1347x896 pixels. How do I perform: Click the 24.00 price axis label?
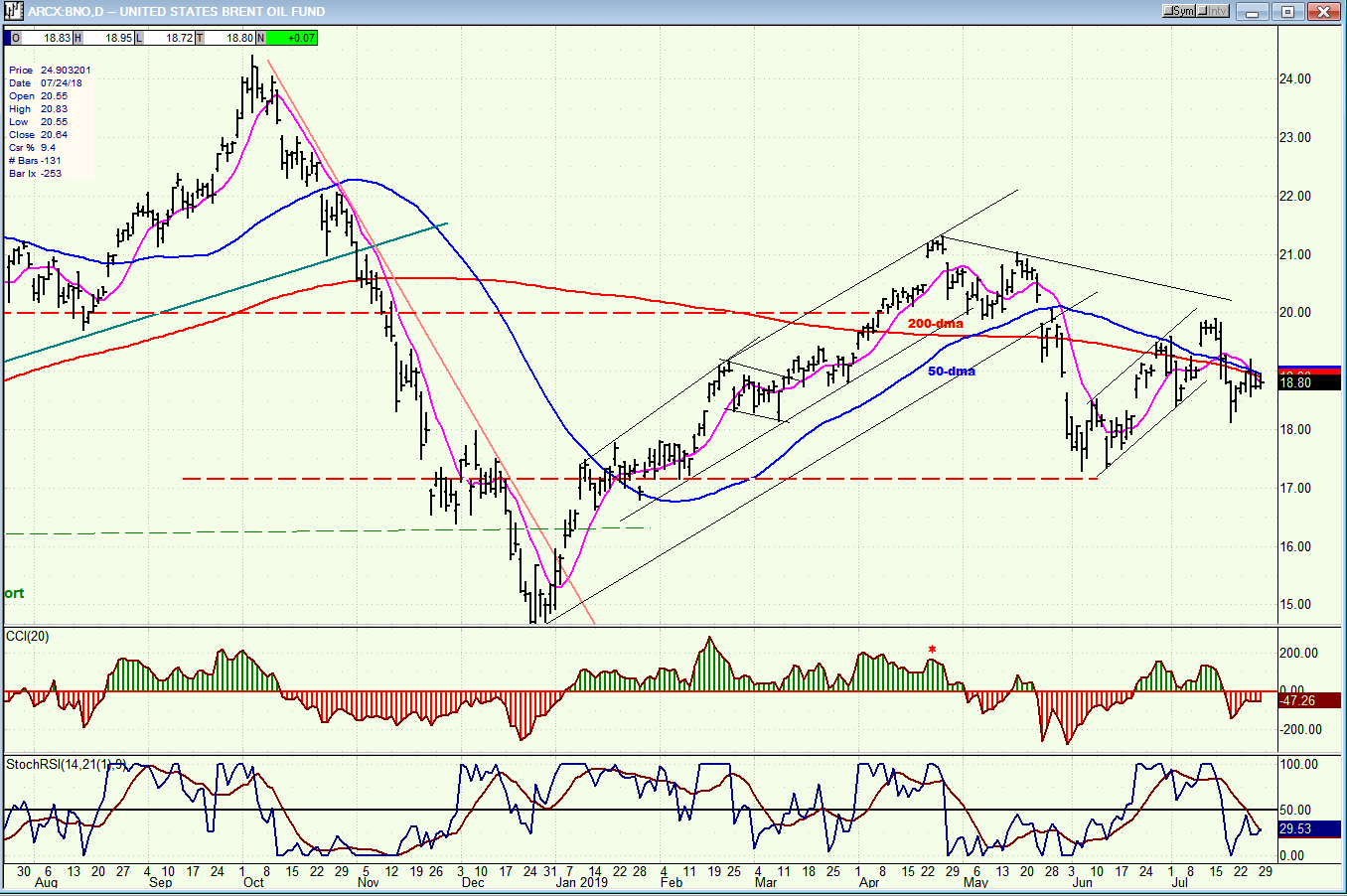(x=1294, y=79)
